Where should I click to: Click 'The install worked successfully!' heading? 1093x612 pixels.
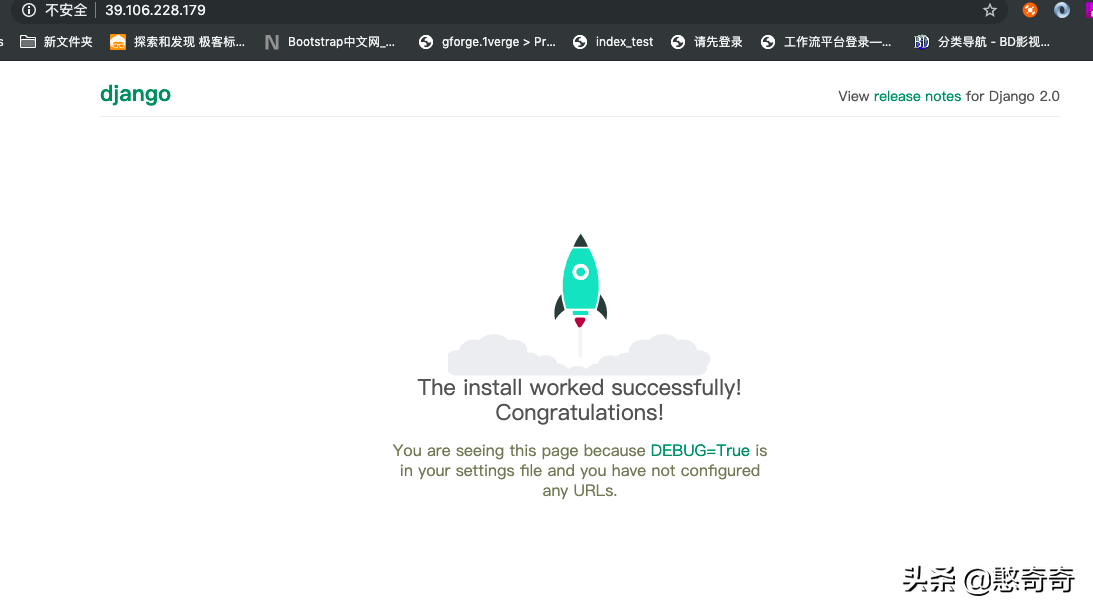579,388
